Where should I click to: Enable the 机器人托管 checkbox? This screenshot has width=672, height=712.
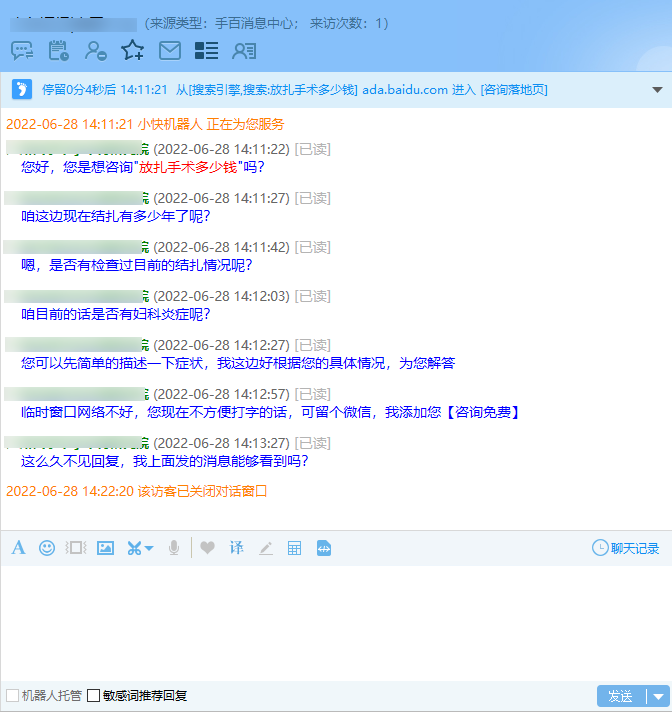(x=13, y=696)
